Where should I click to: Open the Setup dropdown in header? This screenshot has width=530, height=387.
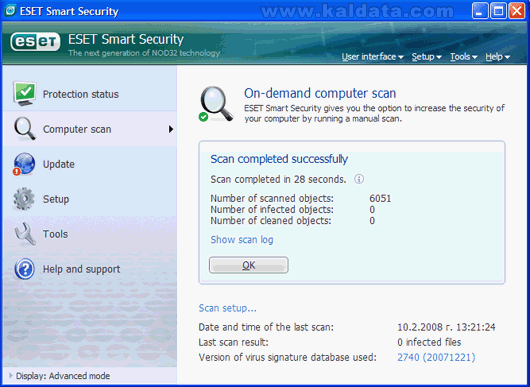[426, 57]
